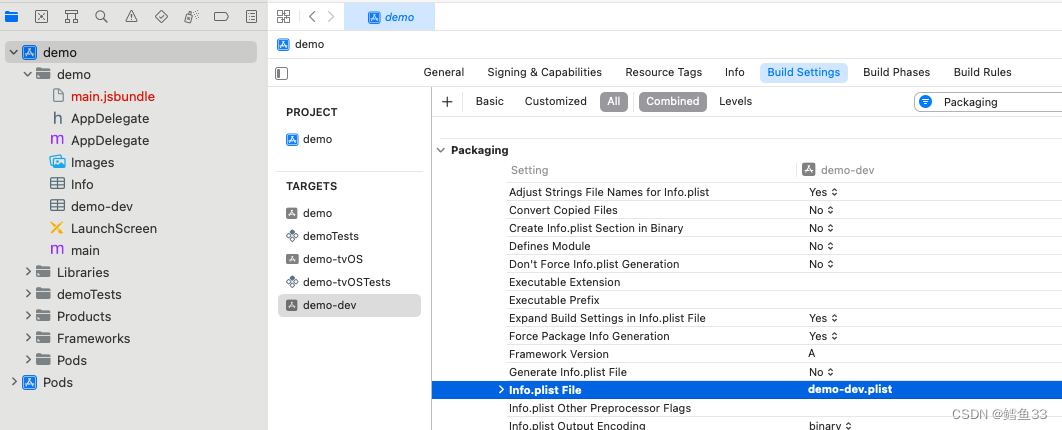Show only Customized settings
Screen dimensions: 1062x430
click(x=555, y=101)
